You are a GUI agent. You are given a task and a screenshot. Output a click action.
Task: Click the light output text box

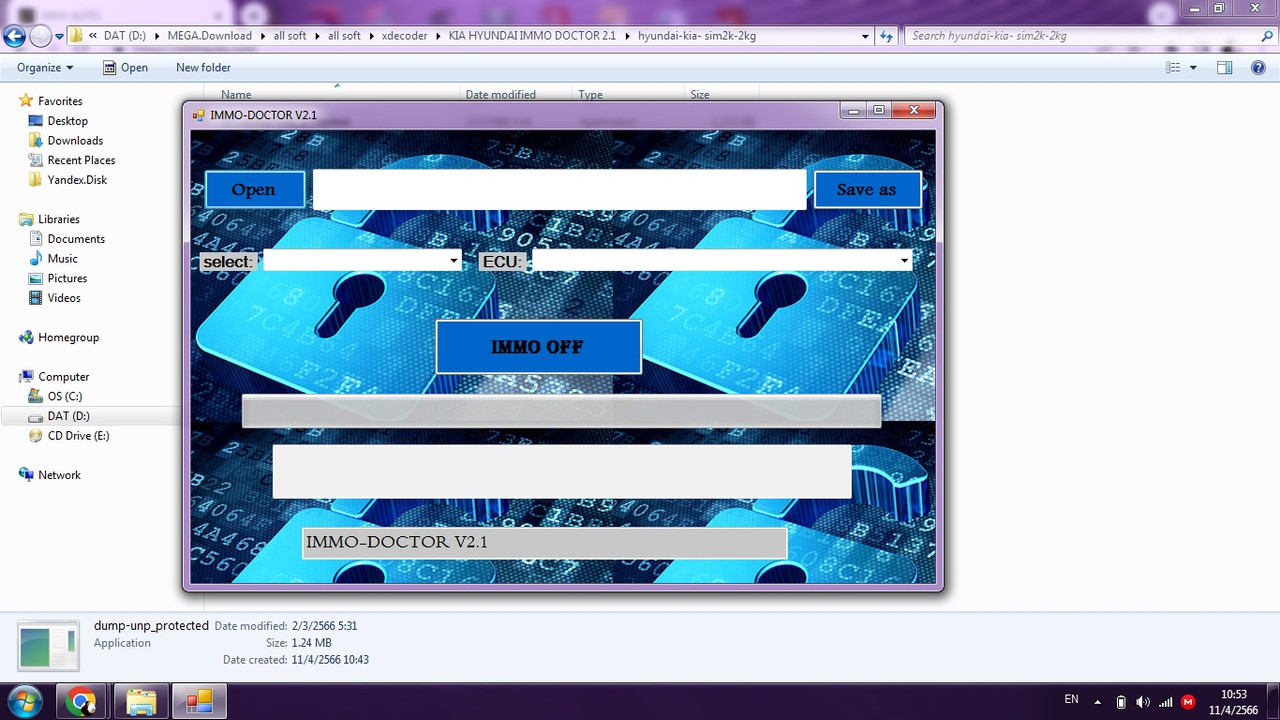coord(562,471)
